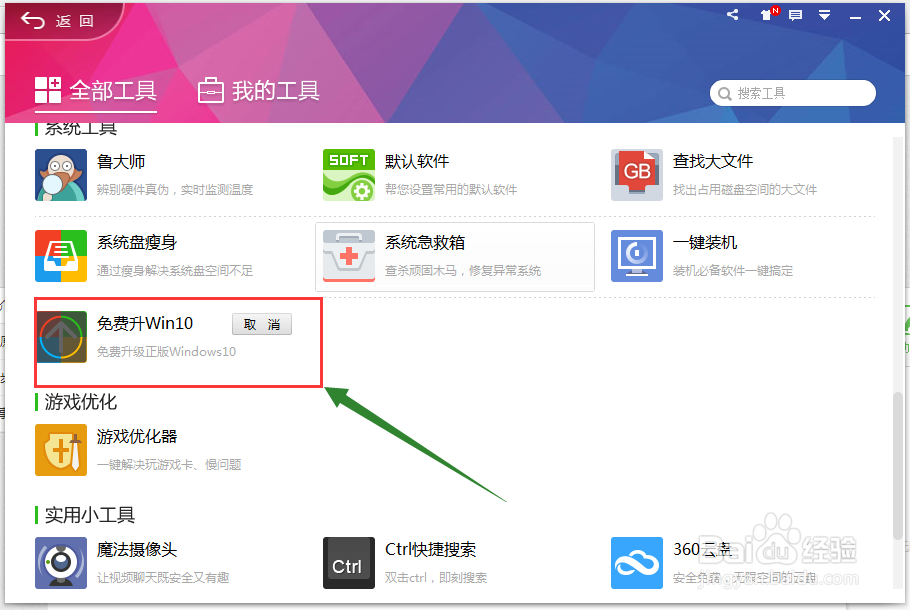Click the 搜索工具 search field
The image size is (910, 610).
(792, 93)
